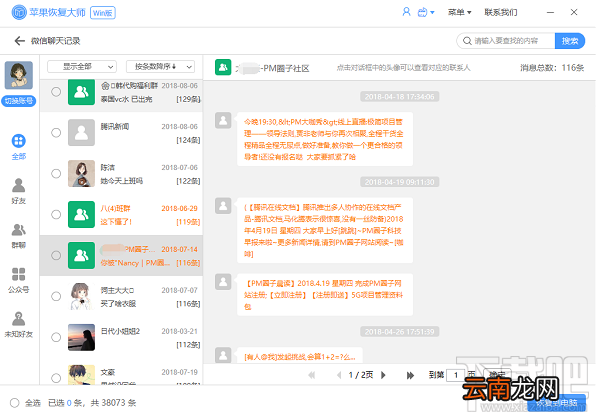This screenshot has width=596, height=417.
Task: Click the 搜索 button
Action: 570,41
